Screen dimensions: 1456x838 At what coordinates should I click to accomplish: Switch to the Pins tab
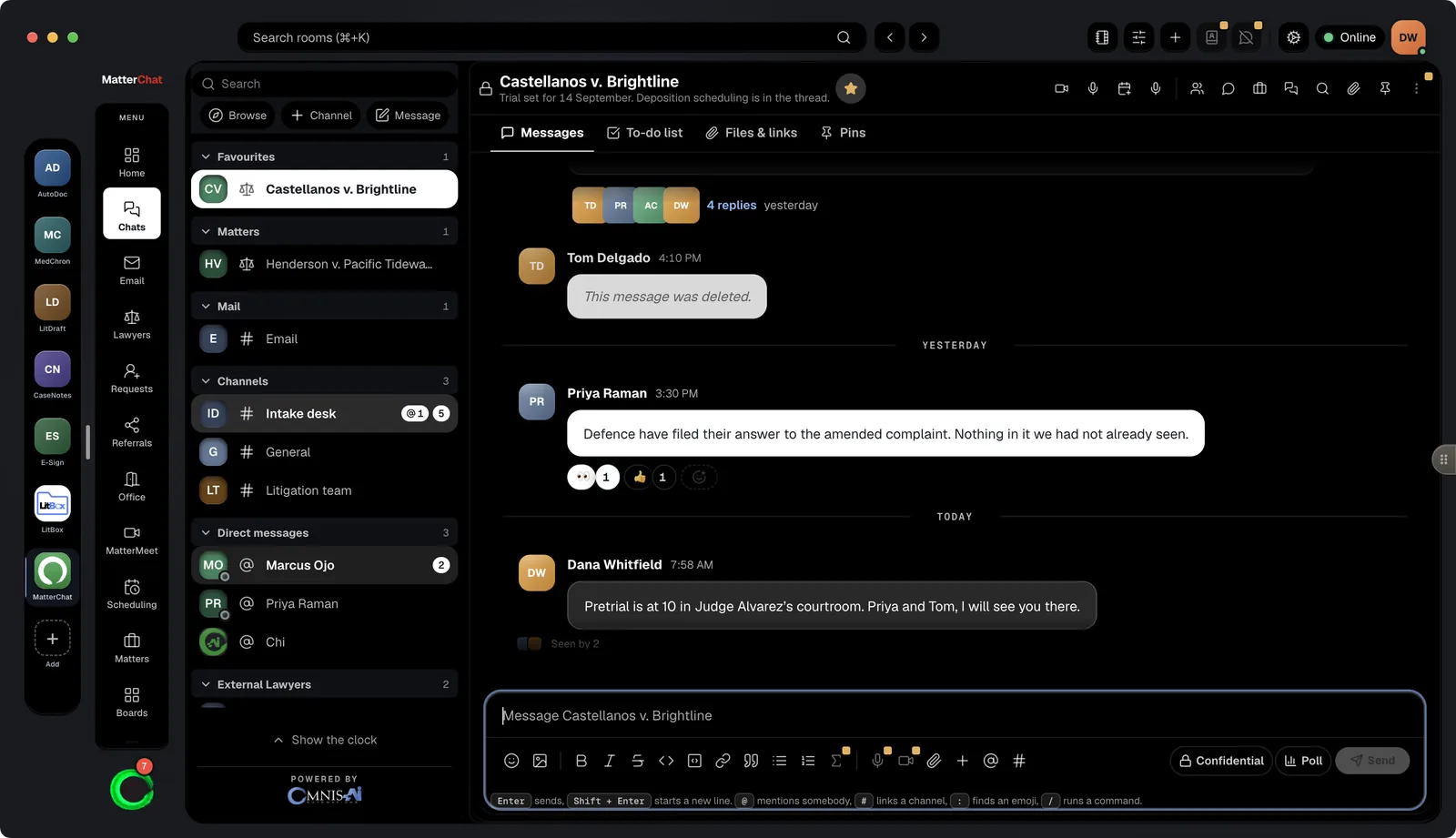pos(843,133)
